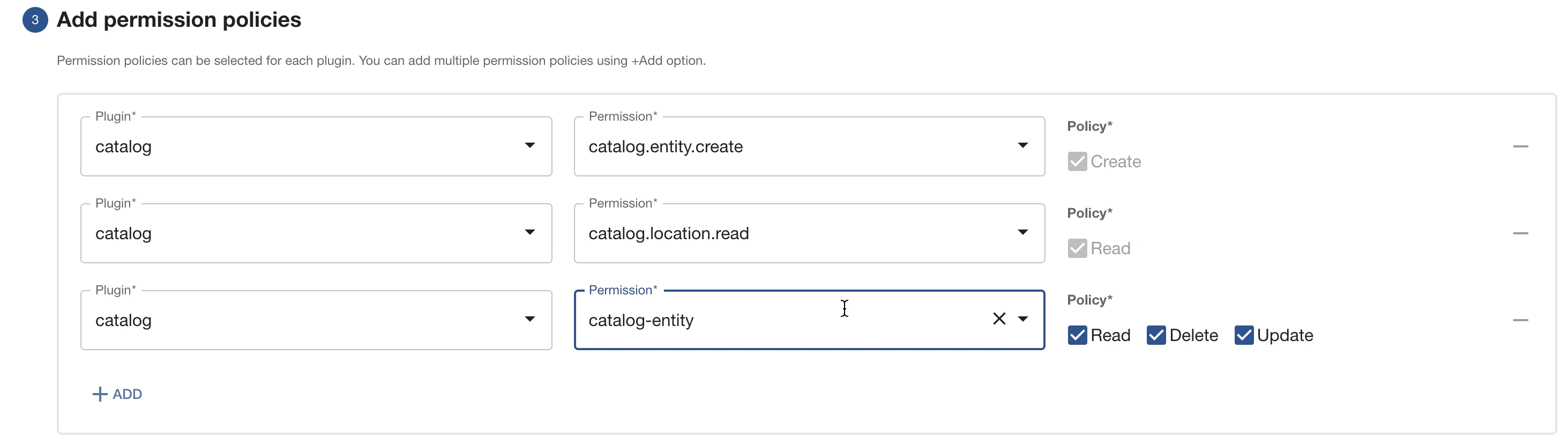The image size is (1568, 444).
Task: Expand the catalog.location.read permission dropdown arrow
Action: [x=1022, y=233]
